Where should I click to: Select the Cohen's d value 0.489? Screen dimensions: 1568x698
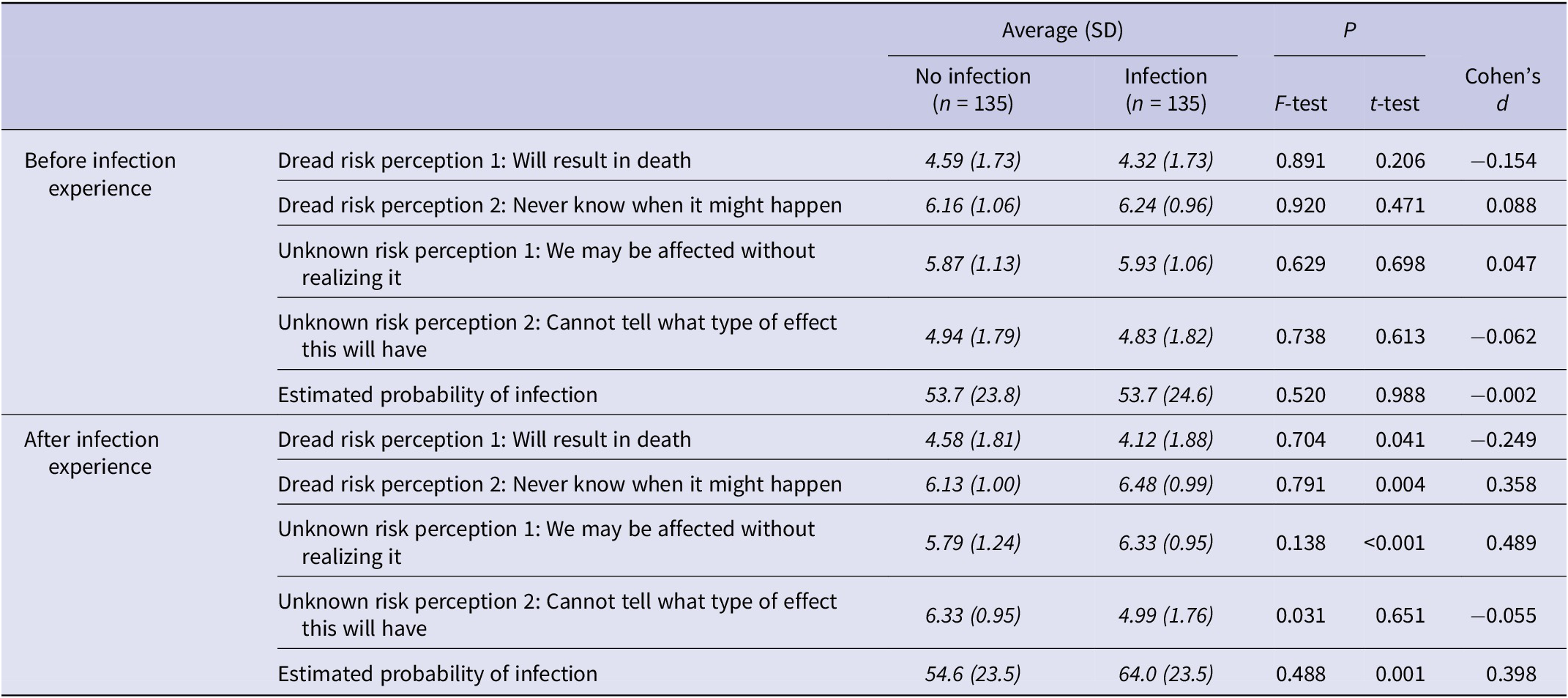pos(1511,543)
